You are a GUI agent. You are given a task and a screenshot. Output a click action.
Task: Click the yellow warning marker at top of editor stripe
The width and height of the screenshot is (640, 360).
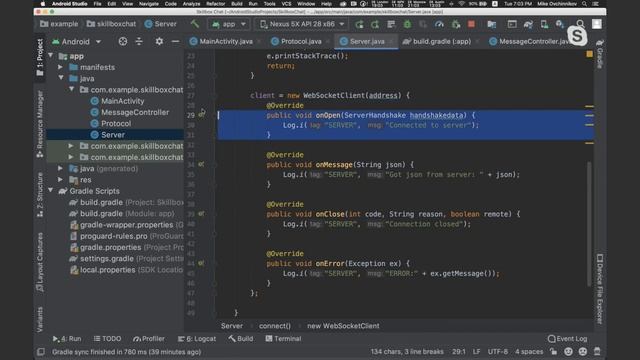589,54
